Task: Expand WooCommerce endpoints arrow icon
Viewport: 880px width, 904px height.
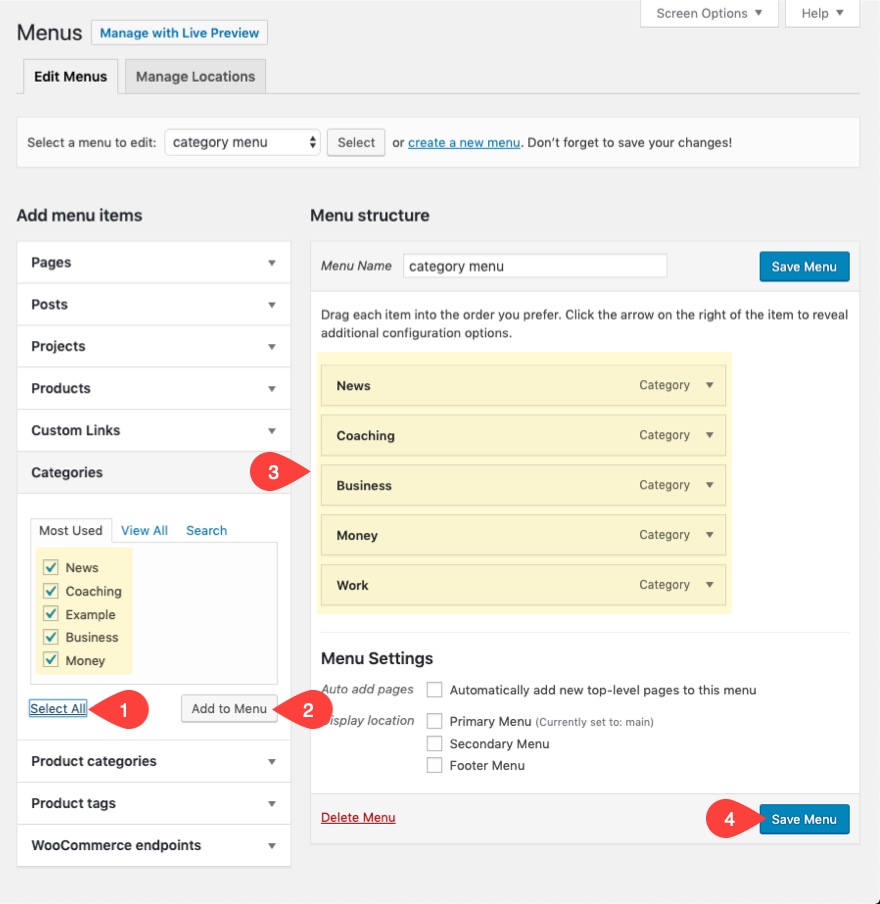Action: 271,846
